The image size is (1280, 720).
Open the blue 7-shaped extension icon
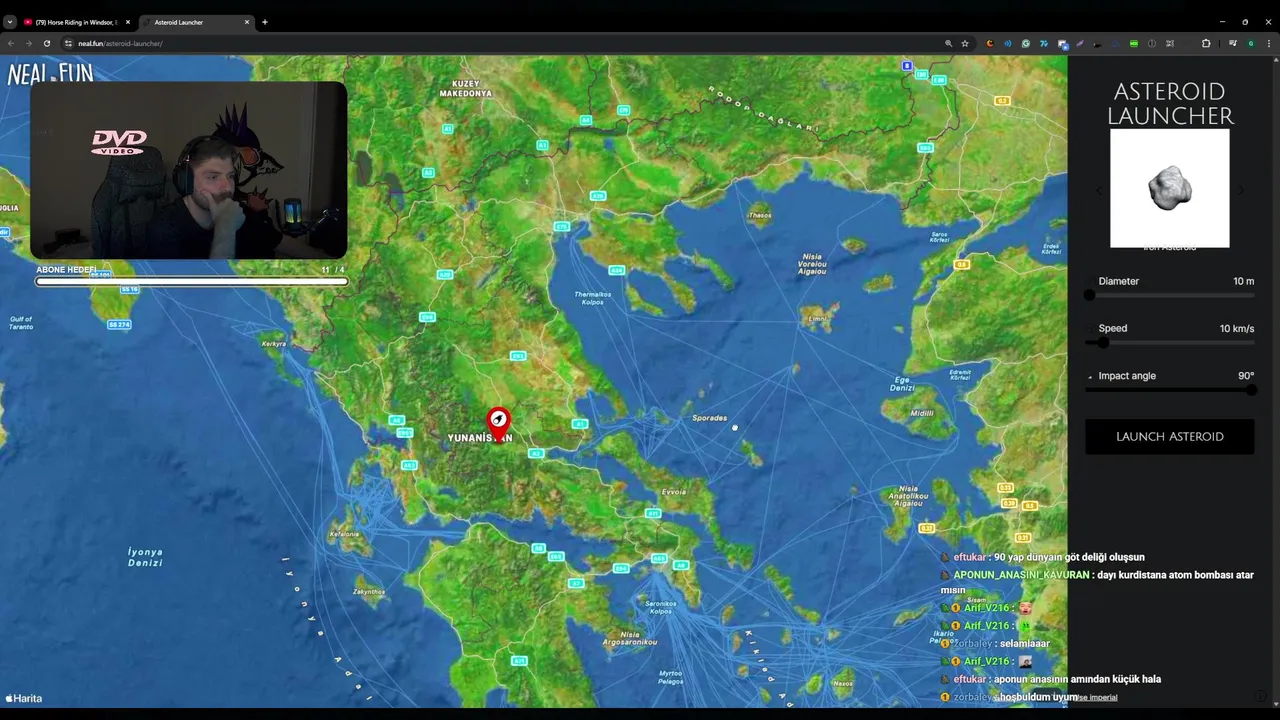(1044, 43)
